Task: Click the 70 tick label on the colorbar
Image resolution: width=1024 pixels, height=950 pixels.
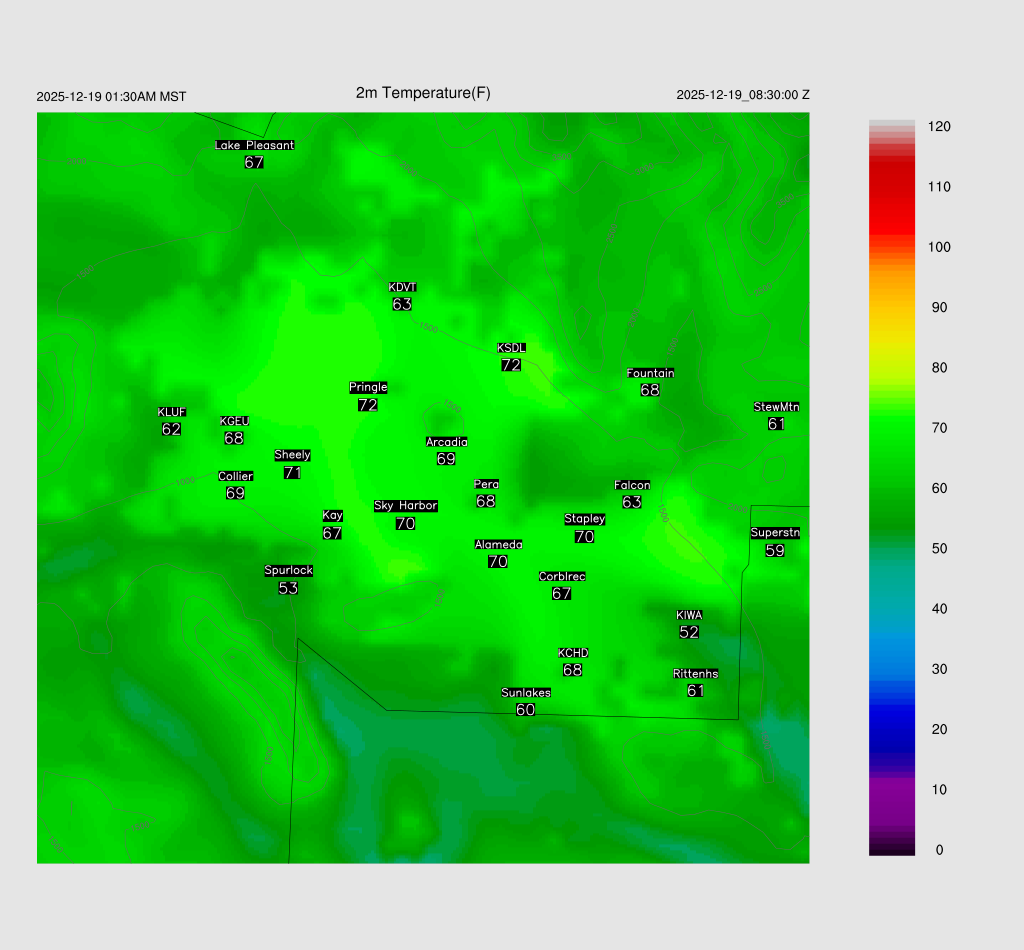Action: [939, 428]
